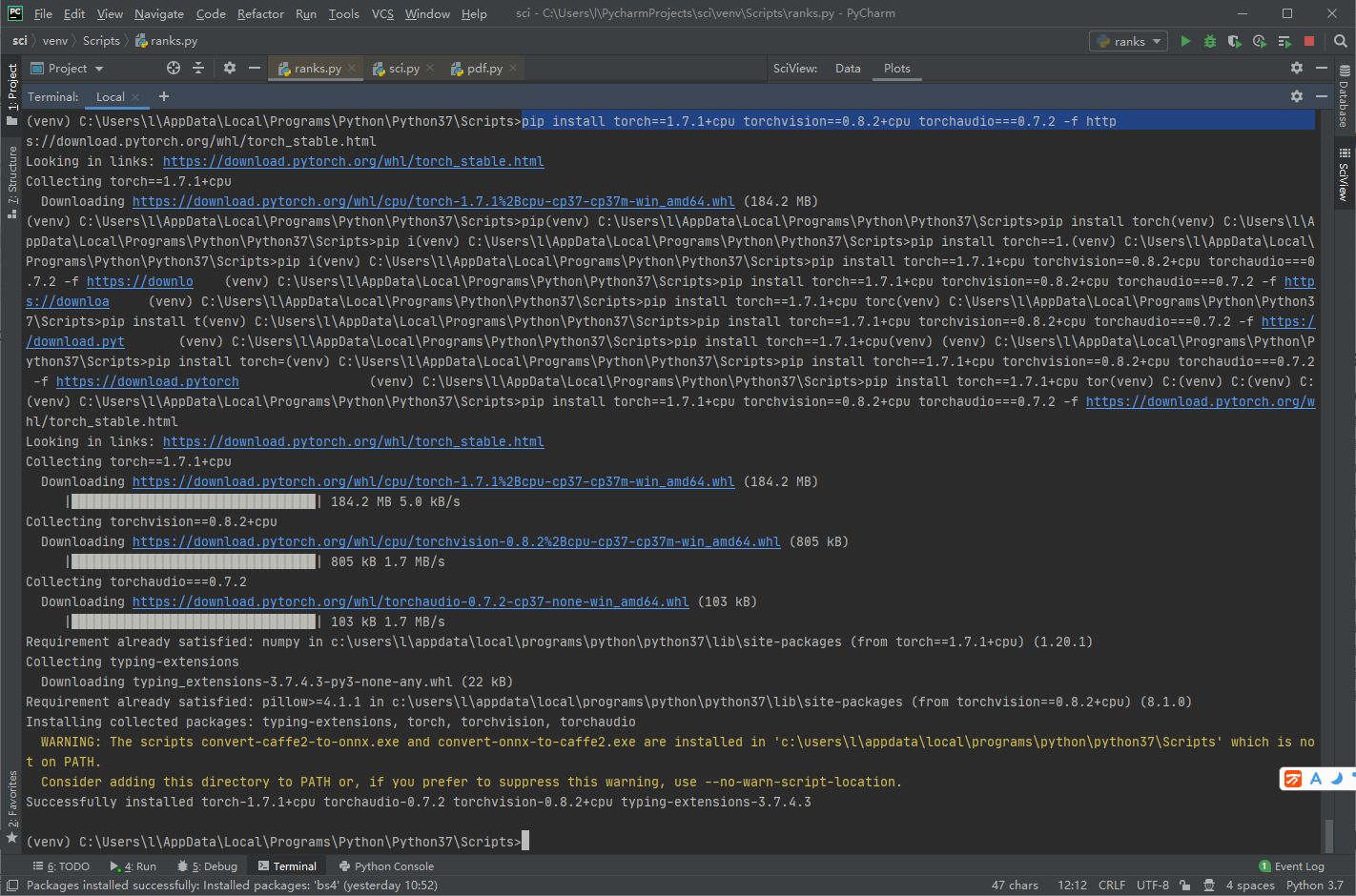Stop the process with red square button
This screenshot has height=896, width=1356.
tap(1309, 41)
